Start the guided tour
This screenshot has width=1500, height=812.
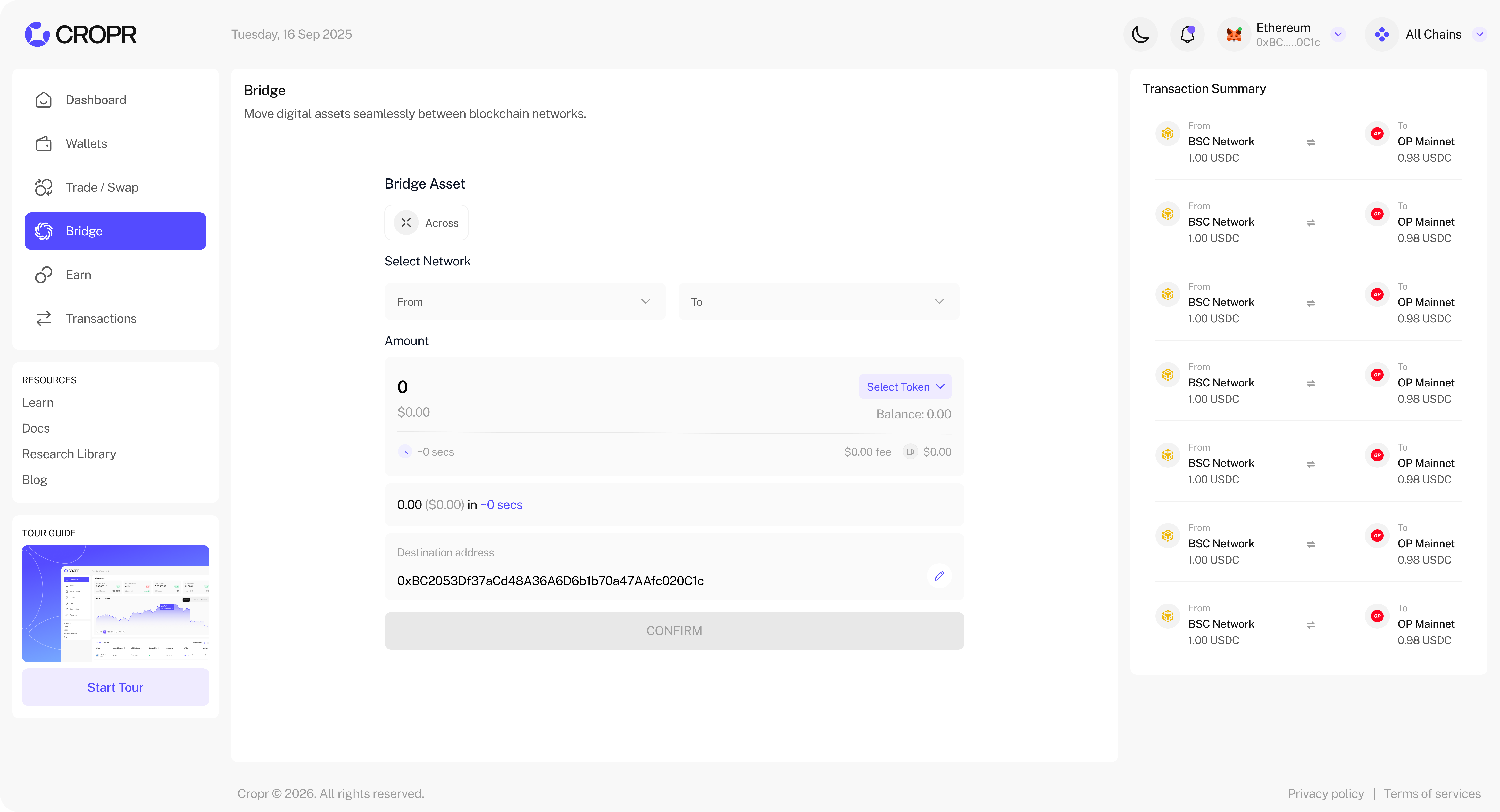pos(115,687)
